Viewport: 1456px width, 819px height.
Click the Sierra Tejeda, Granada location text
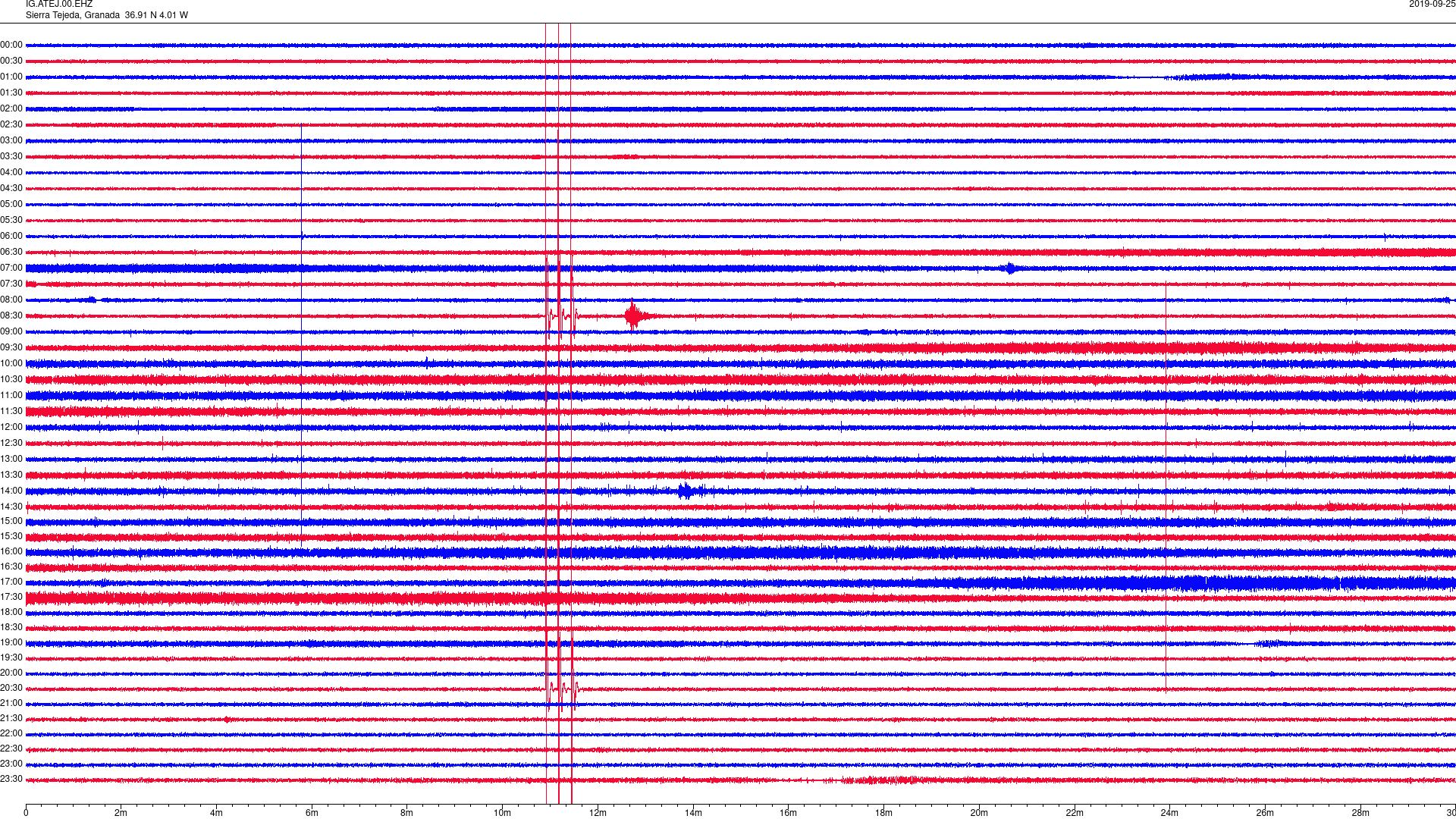[x=73, y=15]
